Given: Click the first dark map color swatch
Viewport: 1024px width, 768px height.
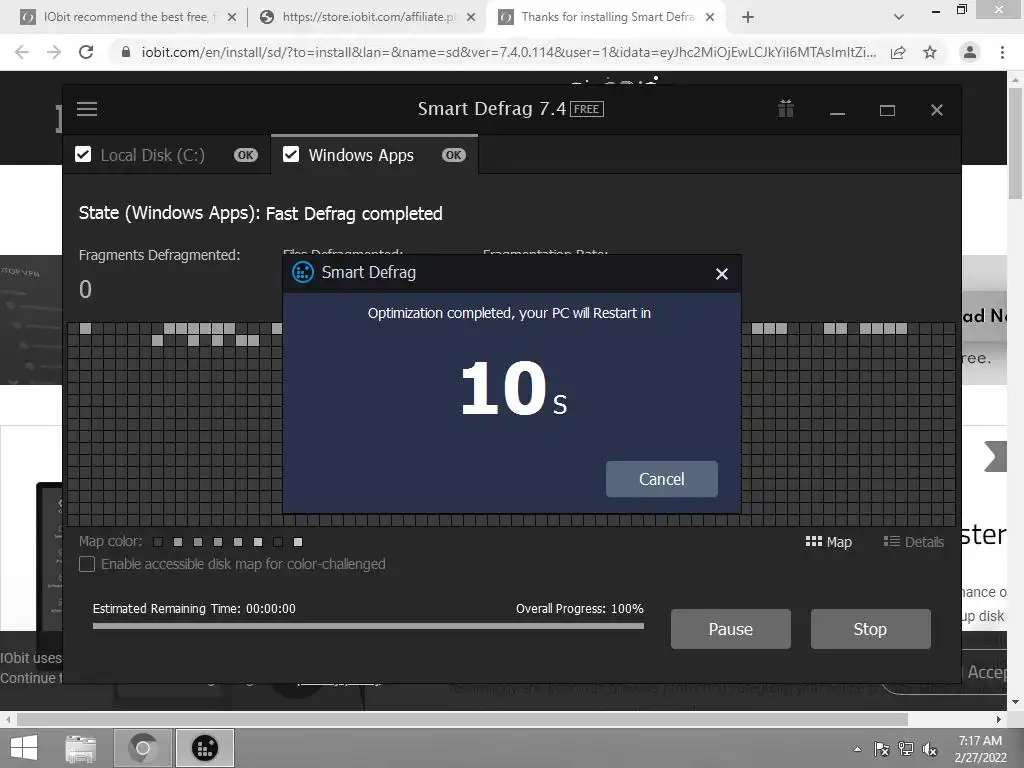Looking at the screenshot, I should coord(158,542).
